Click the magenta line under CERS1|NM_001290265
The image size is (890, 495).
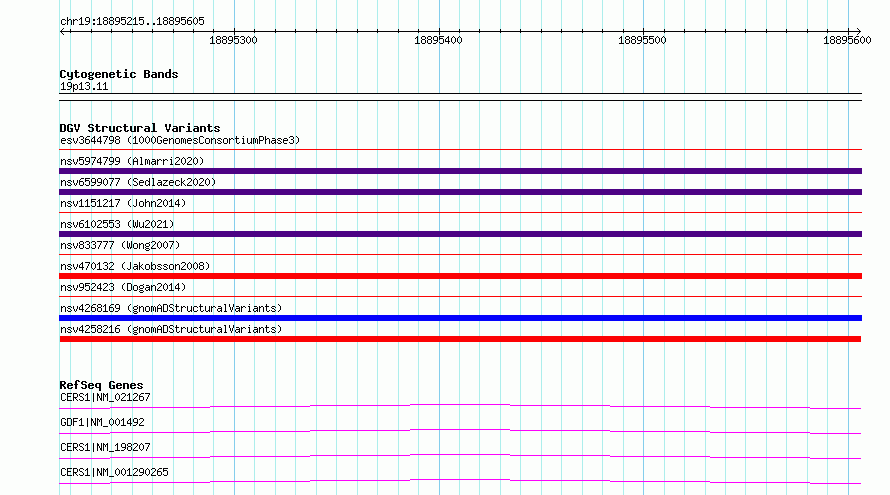point(460,481)
